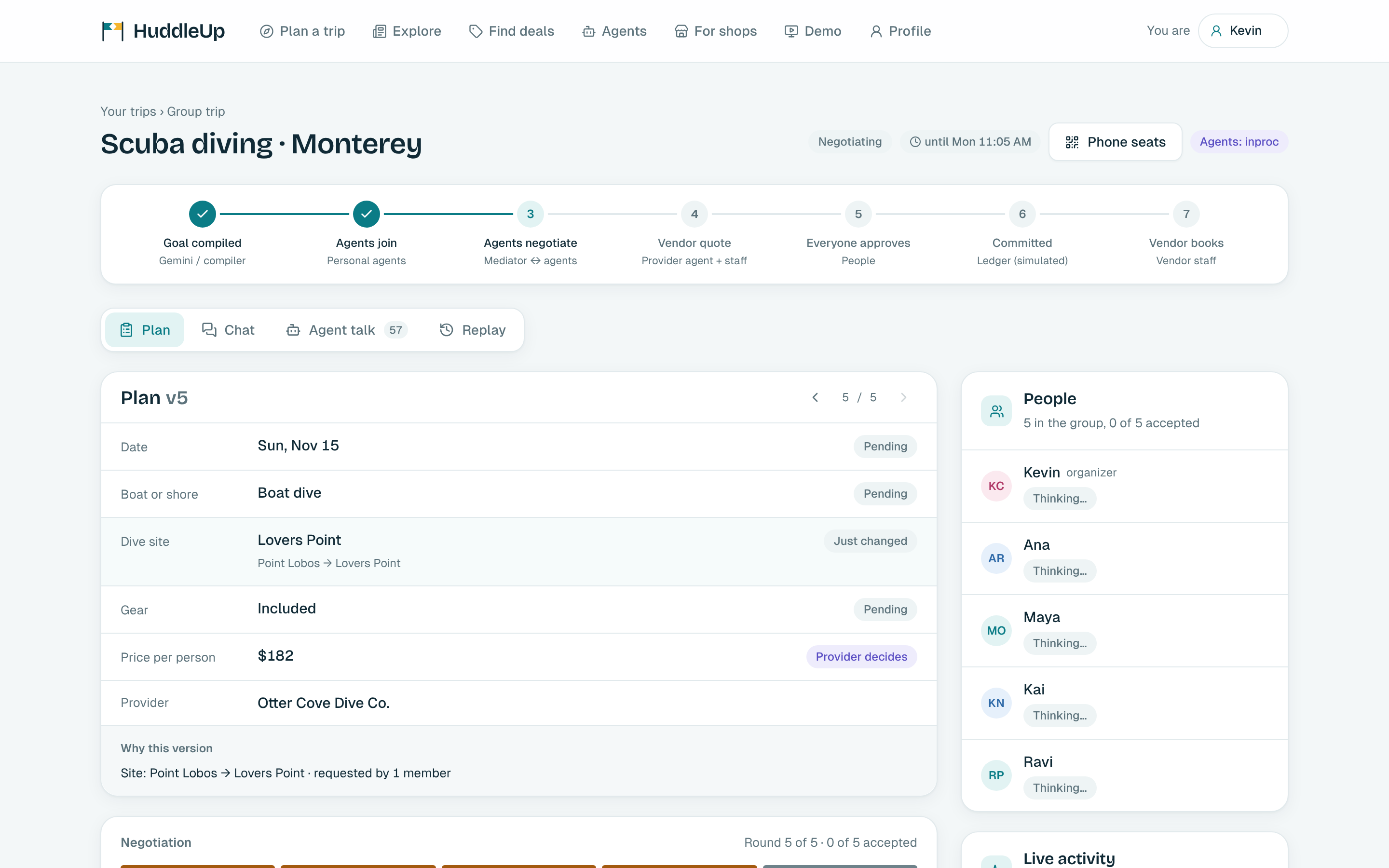This screenshot has width=1389, height=868.
Task: Select step 3 Agents negotiate circle
Action: pos(531,214)
